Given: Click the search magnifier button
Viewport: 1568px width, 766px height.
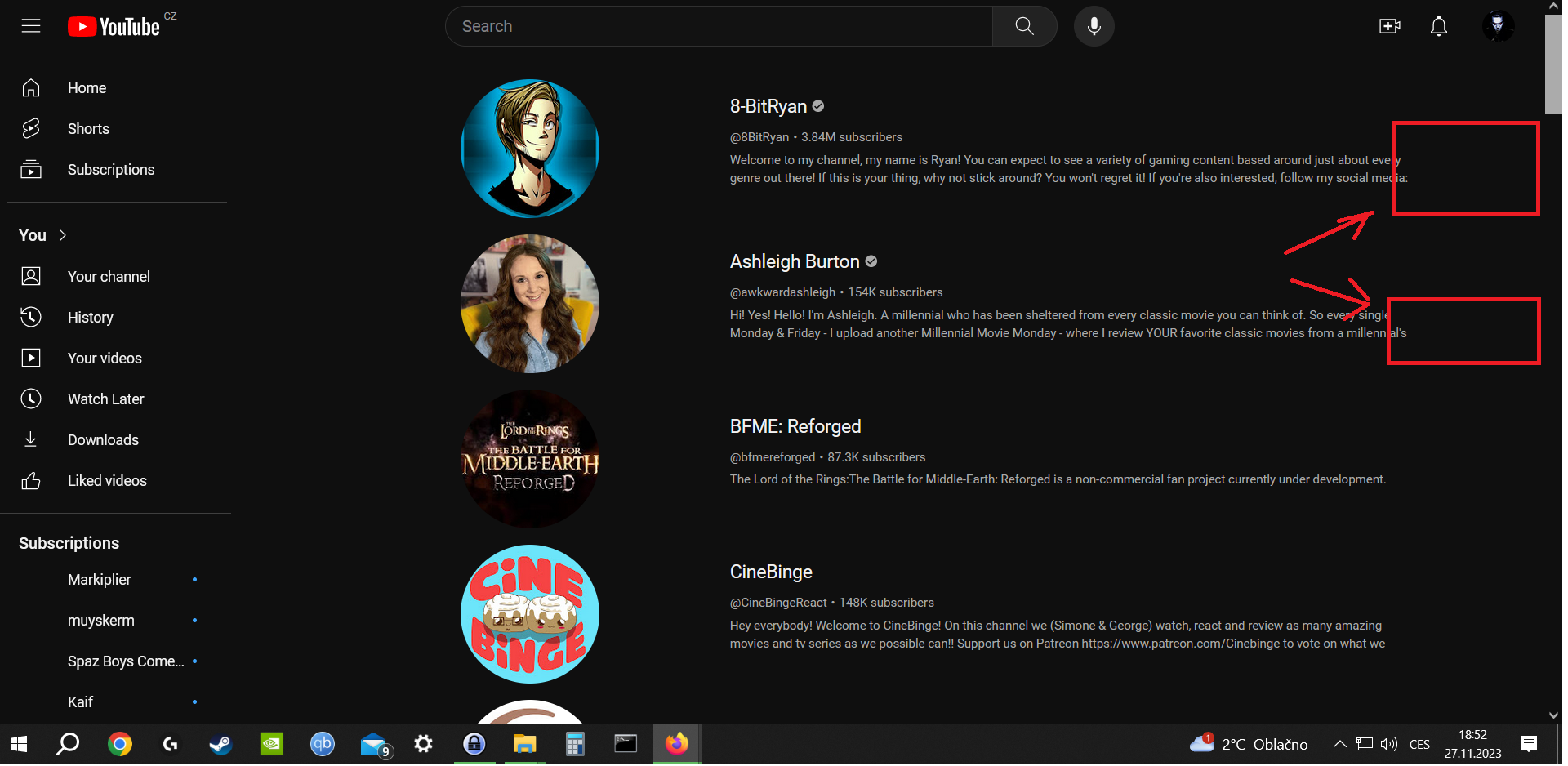Looking at the screenshot, I should pos(1024,26).
